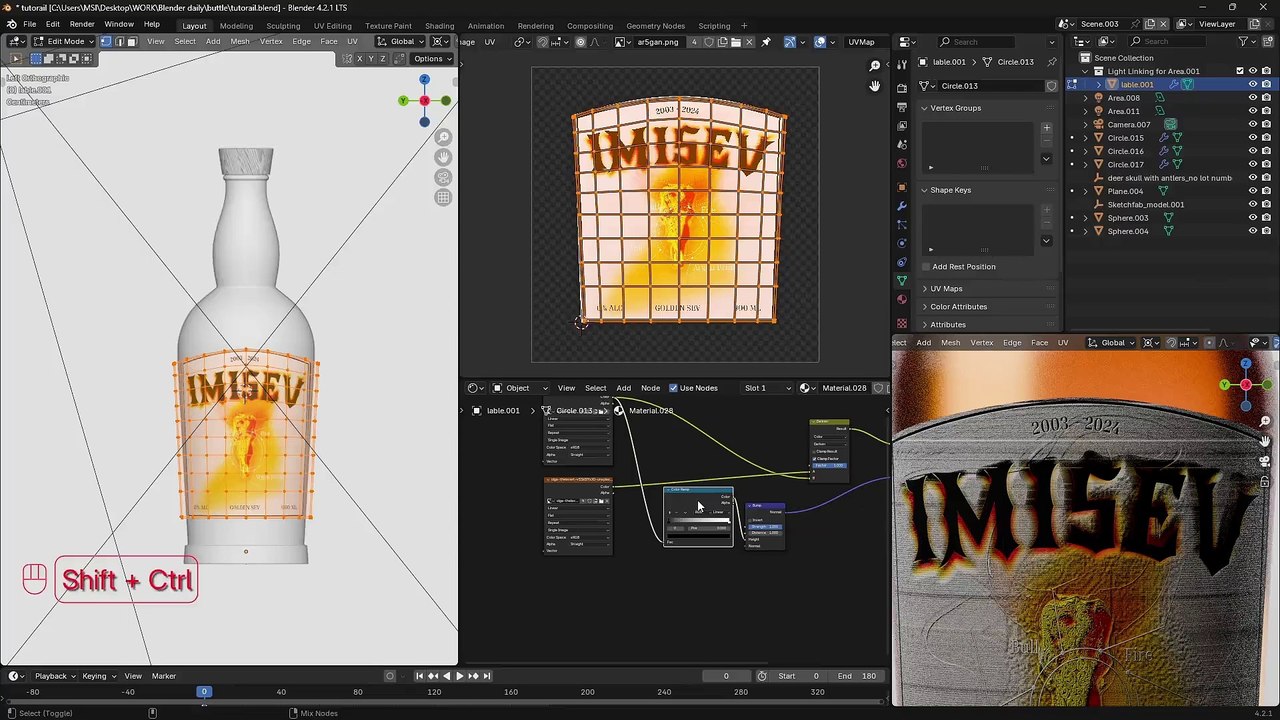Select the Object Data properties tab

902,280
